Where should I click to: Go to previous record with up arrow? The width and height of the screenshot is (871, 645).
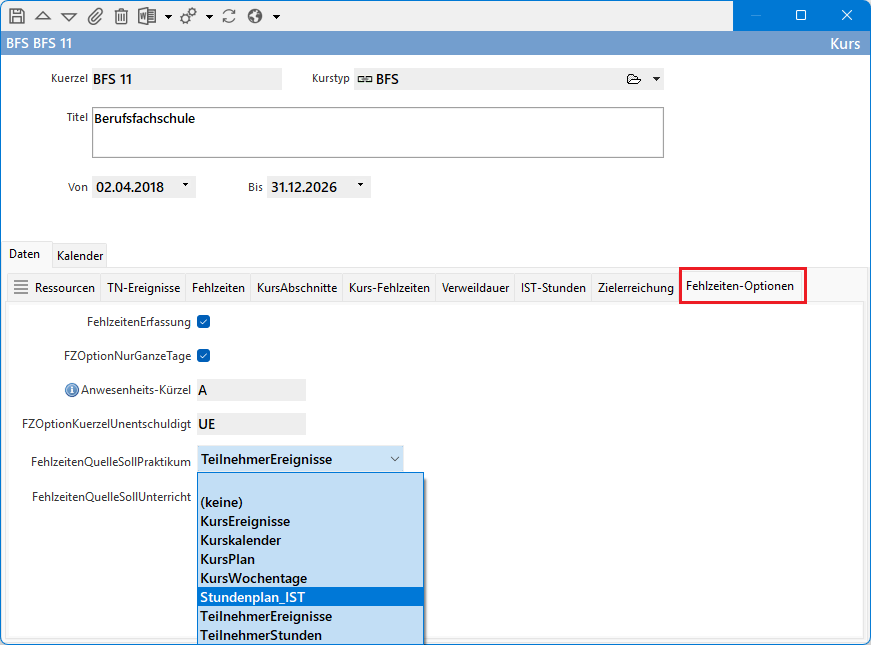coord(43,16)
